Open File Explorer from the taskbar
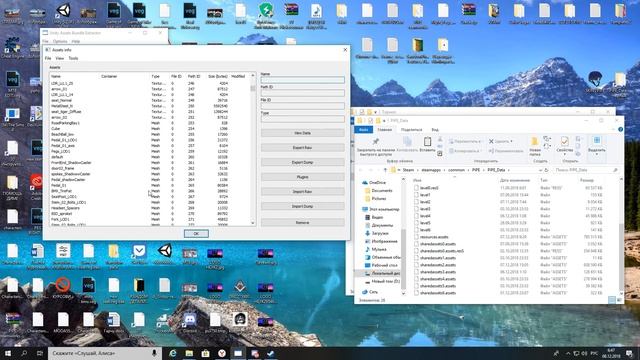This screenshot has width=640, height=360. pos(189,353)
